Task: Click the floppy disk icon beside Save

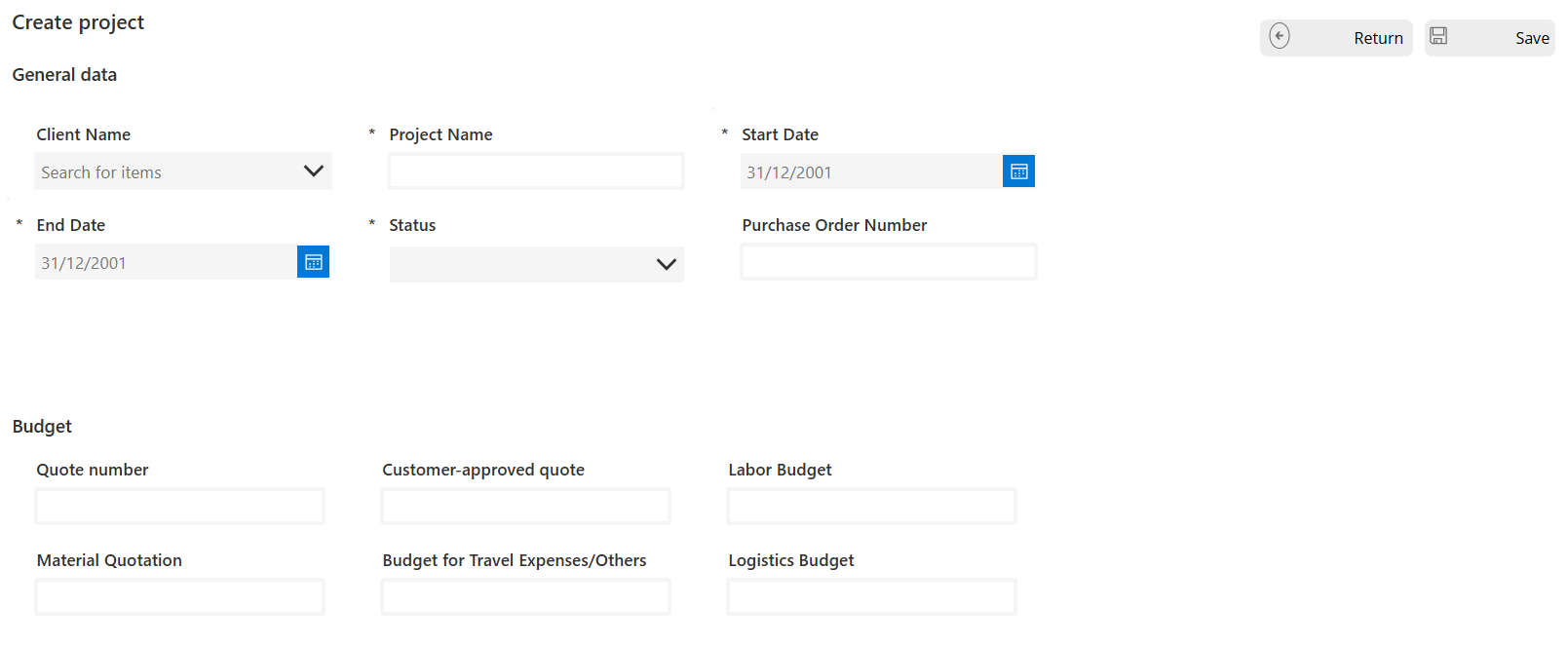Action: tap(1438, 37)
